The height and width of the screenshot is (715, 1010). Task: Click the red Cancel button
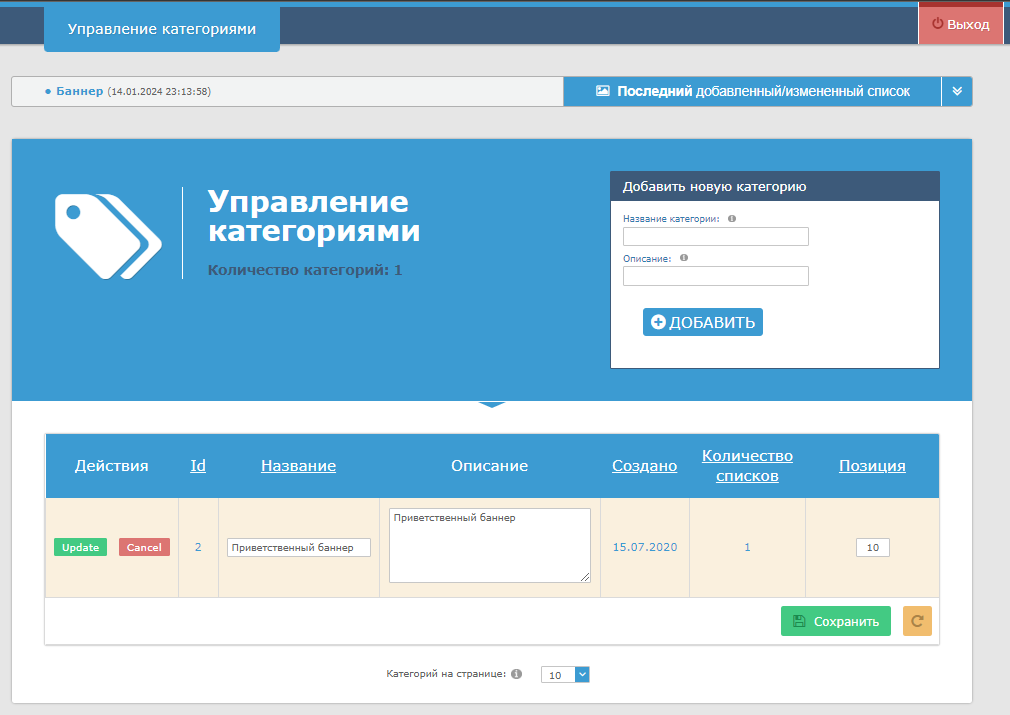tap(144, 547)
